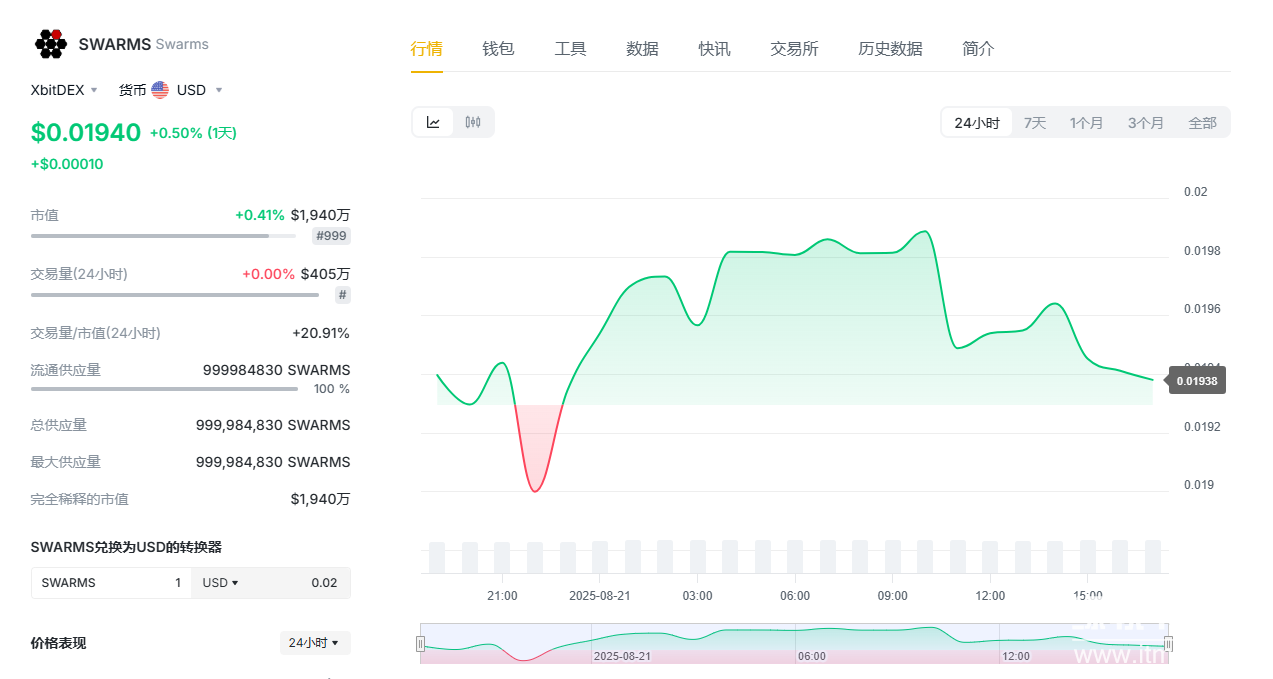Click the US flag currency icon
Viewport: 1273px width, 679px height.
click(160, 90)
